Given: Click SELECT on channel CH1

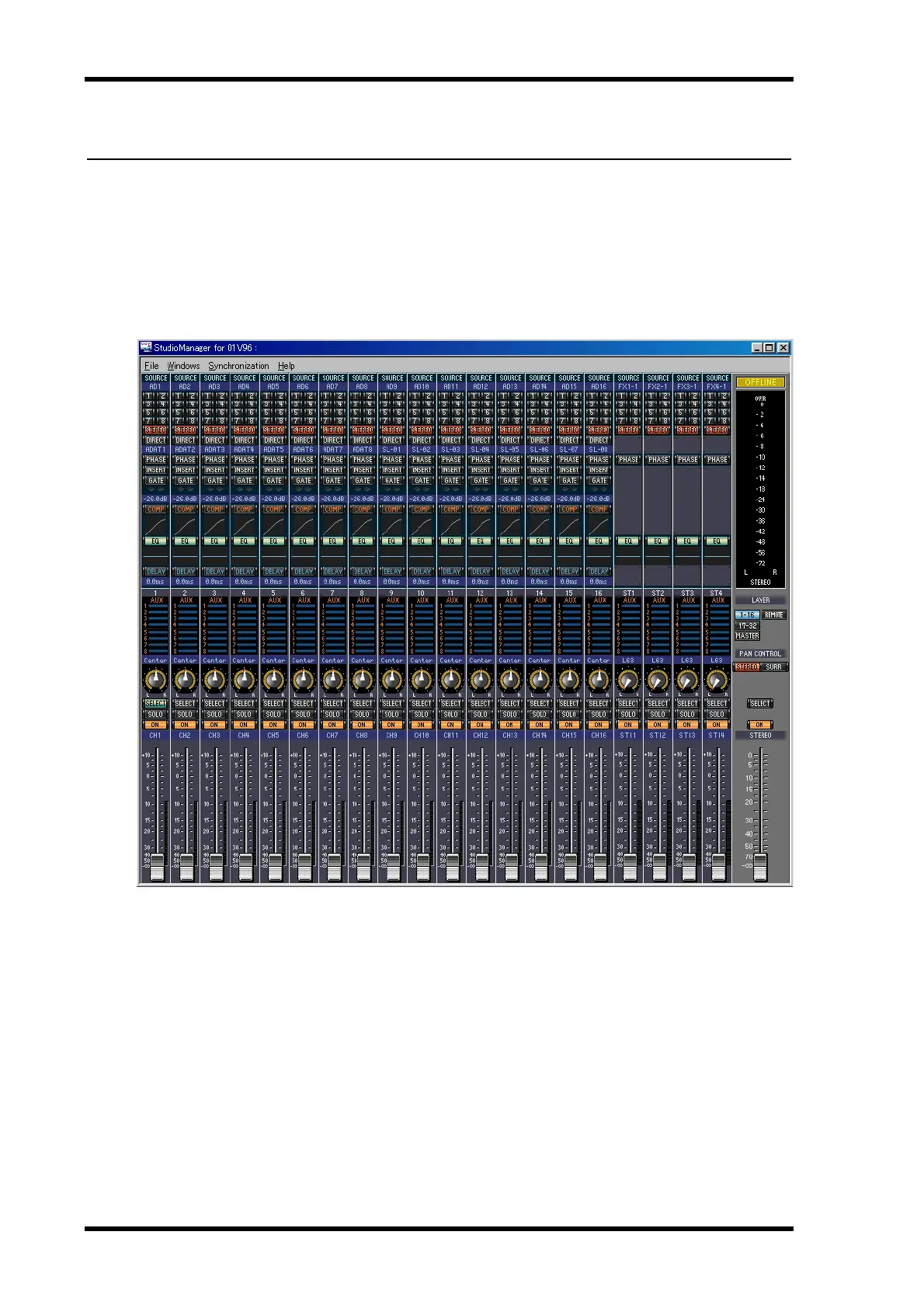Looking at the screenshot, I should click(155, 704).
